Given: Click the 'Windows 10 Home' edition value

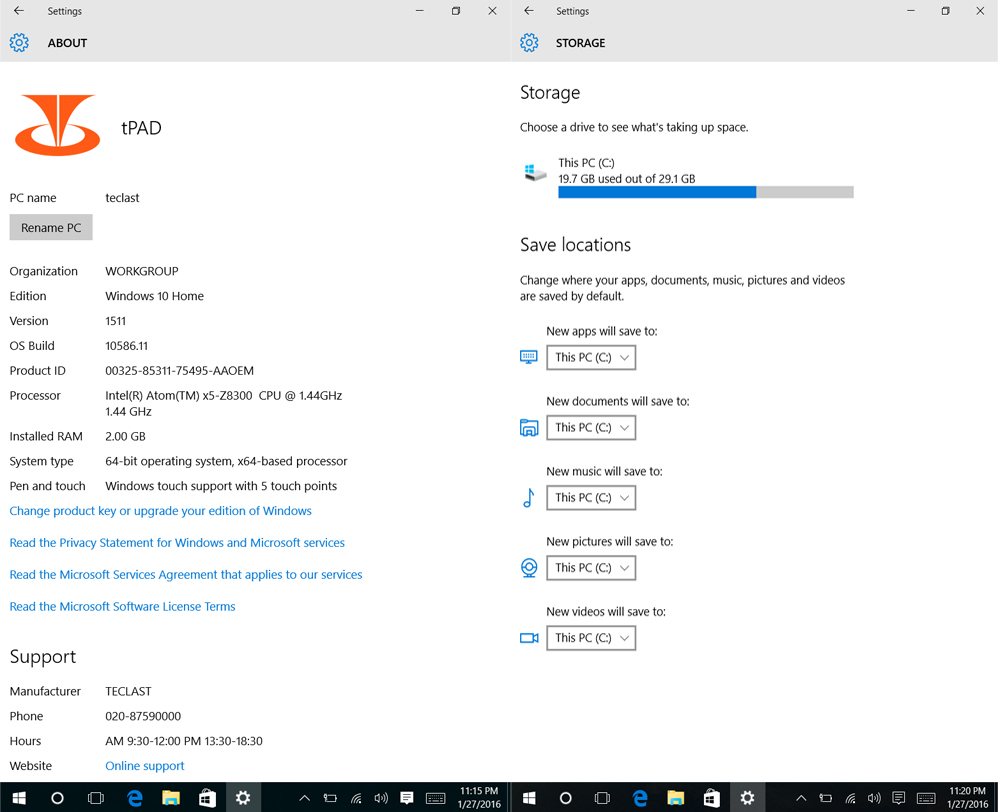Looking at the screenshot, I should 154,296.
